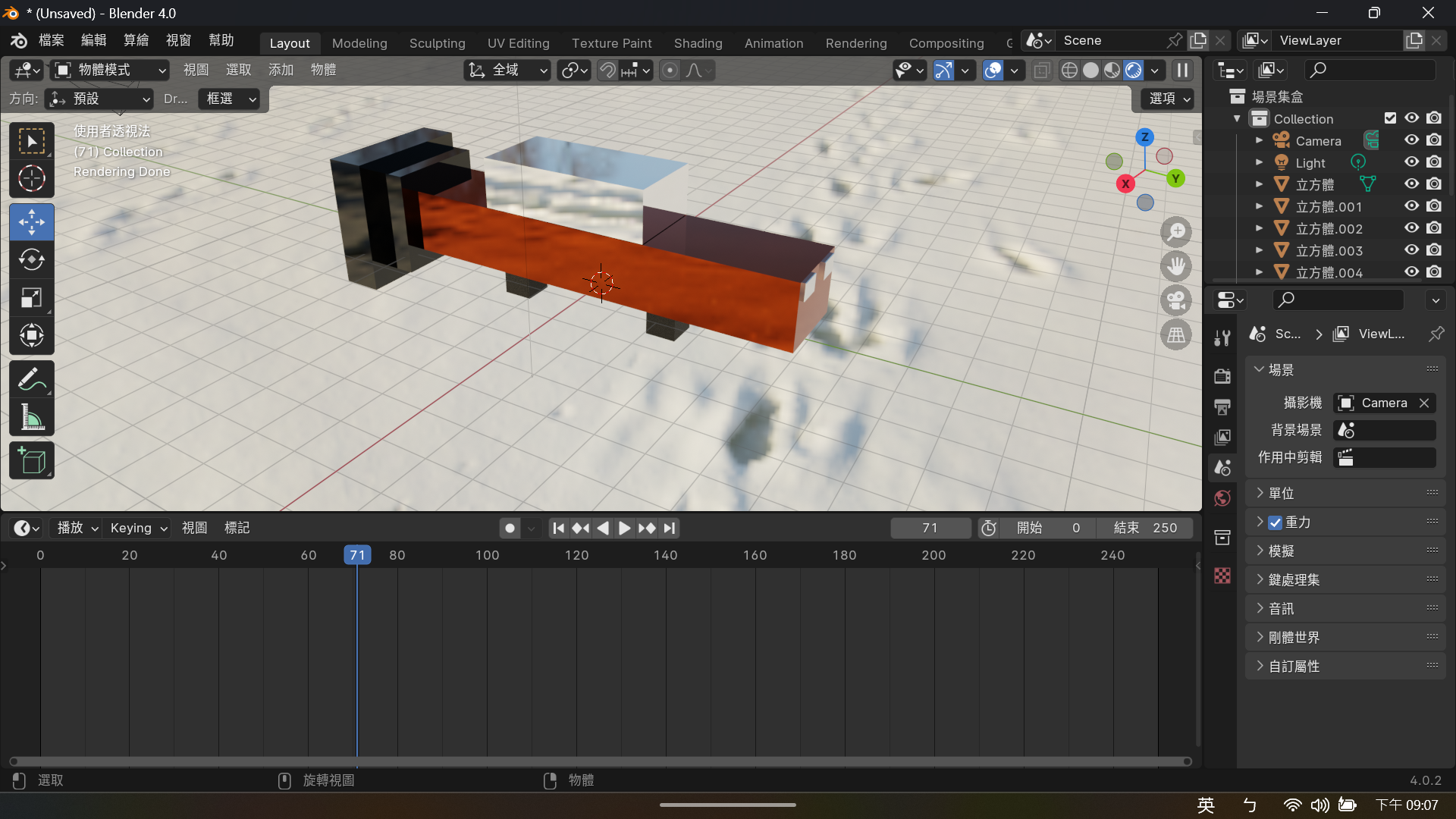Uncheck Collection exclude checkbox
1456x819 pixels.
tap(1390, 118)
